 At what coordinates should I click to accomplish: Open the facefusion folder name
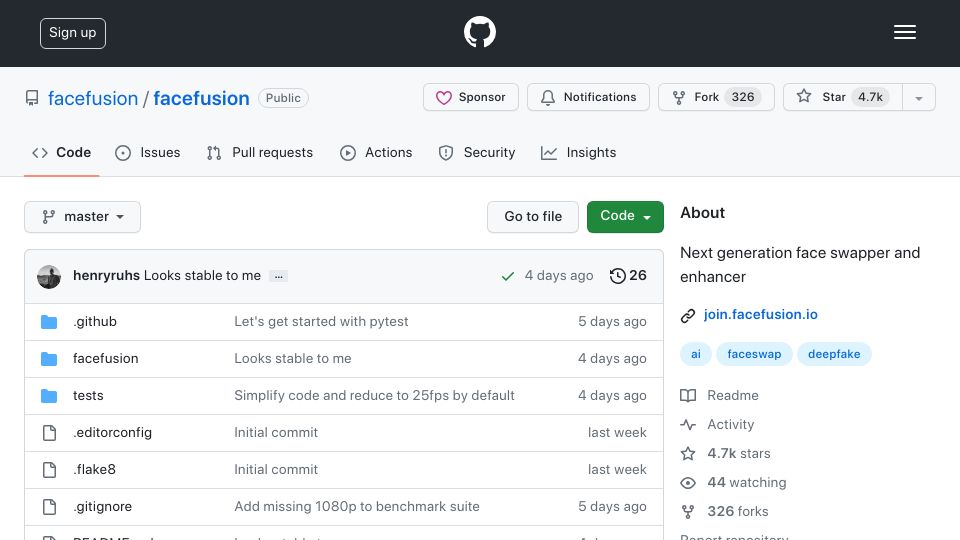tap(105, 358)
